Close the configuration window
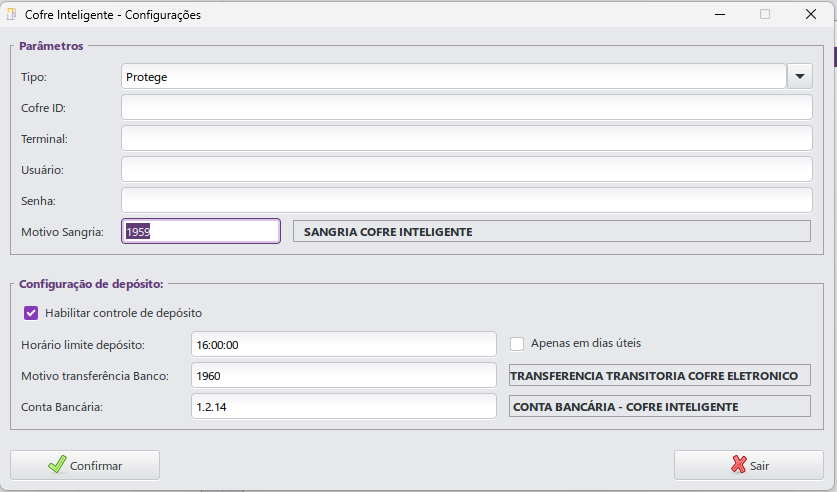 pyautogui.click(x=811, y=15)
